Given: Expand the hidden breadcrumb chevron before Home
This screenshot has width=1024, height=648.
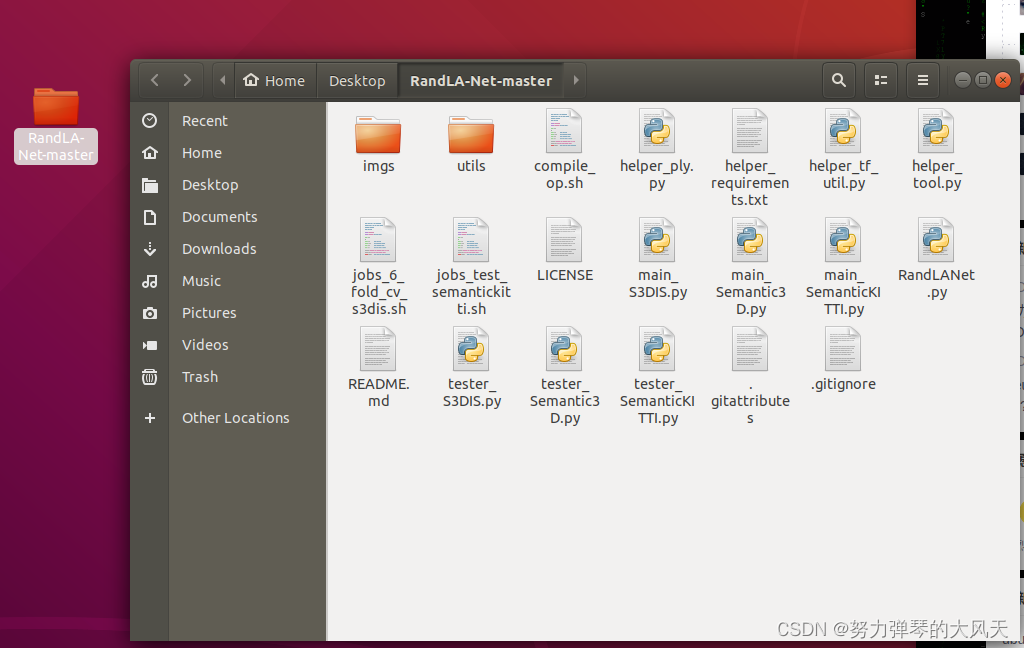Looking at the screenshot, I should 222,80.
